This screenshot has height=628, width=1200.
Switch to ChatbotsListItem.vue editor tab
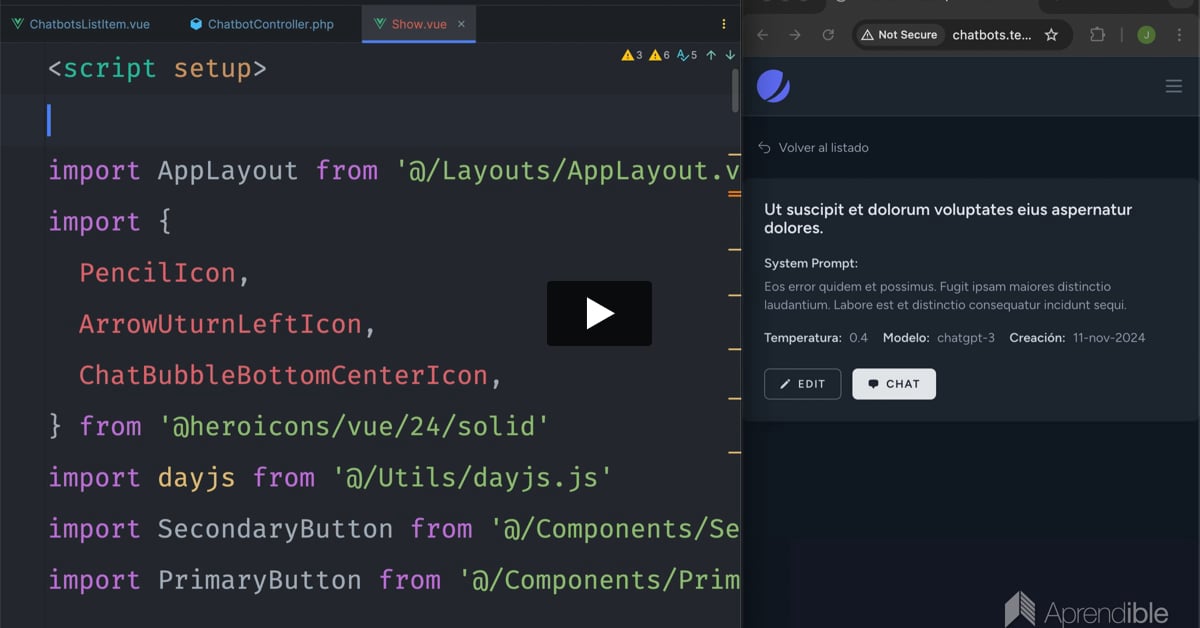click(80, 24)
